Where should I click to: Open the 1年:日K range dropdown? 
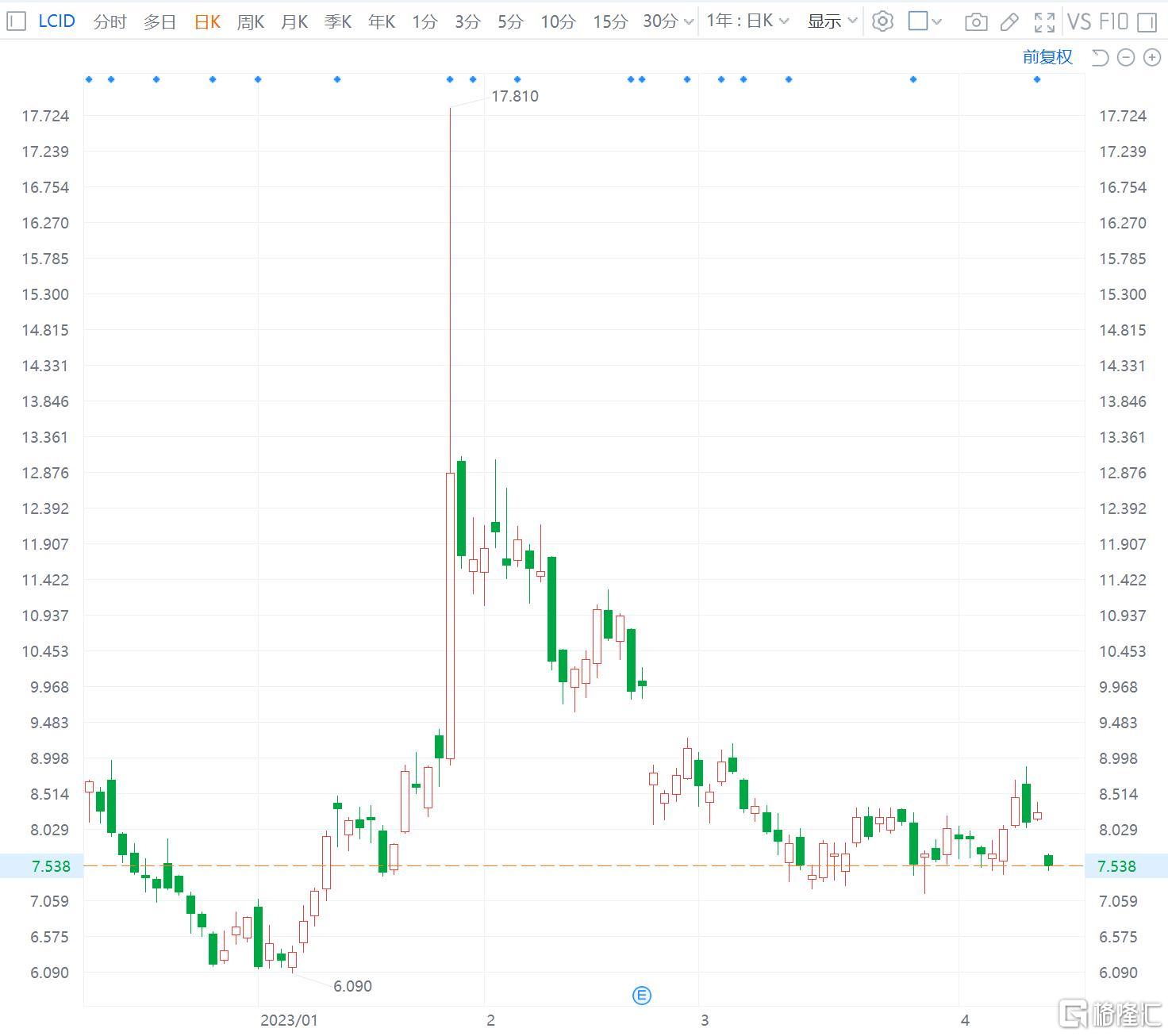746,21
